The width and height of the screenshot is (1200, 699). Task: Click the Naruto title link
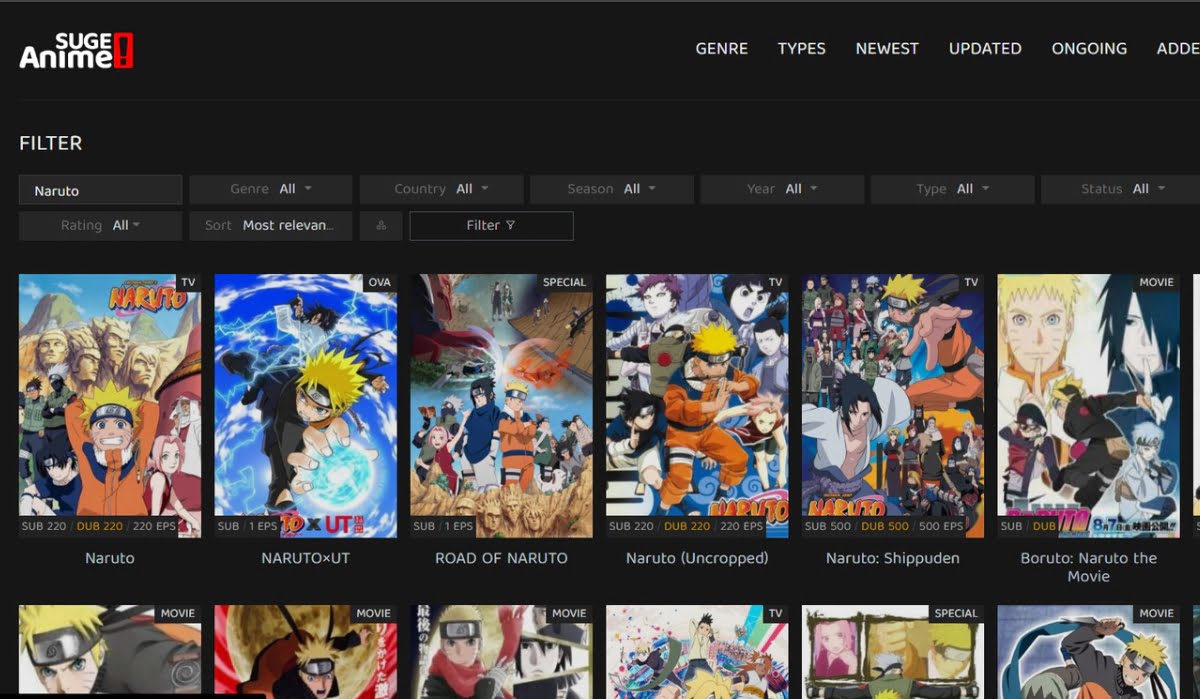coord(110,558)
